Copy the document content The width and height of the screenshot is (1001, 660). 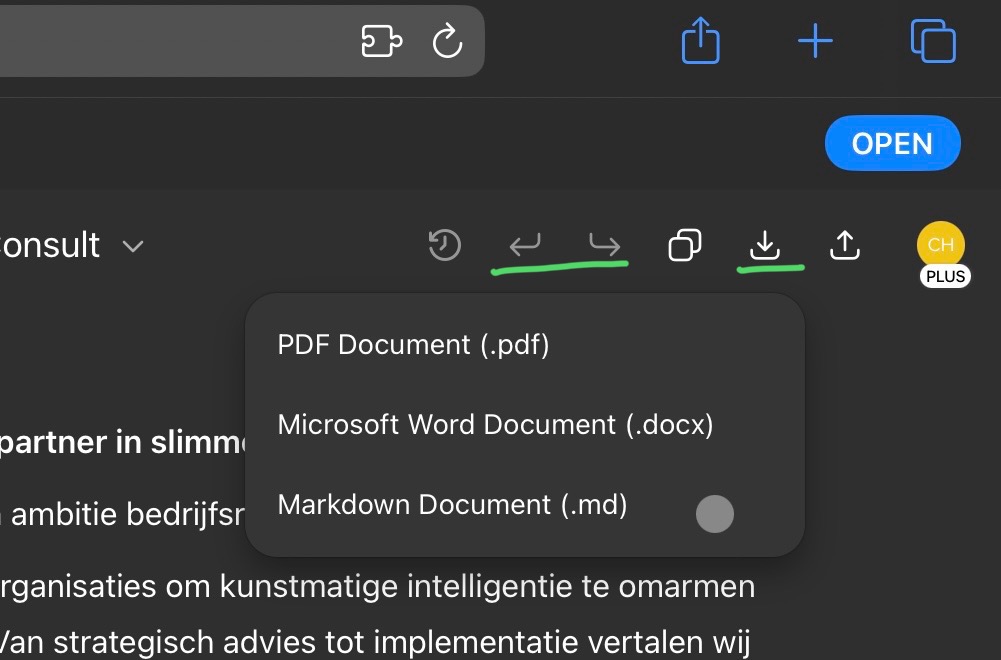pyautogui.click(x=684, y=245)
